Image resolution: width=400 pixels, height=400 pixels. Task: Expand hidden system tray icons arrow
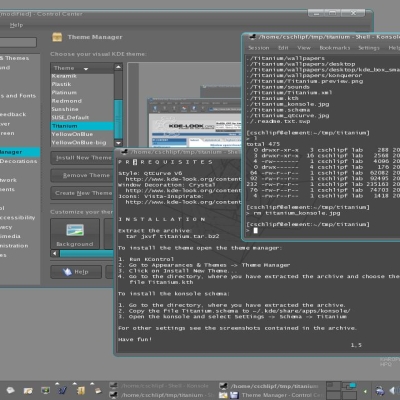pos(365,391)
